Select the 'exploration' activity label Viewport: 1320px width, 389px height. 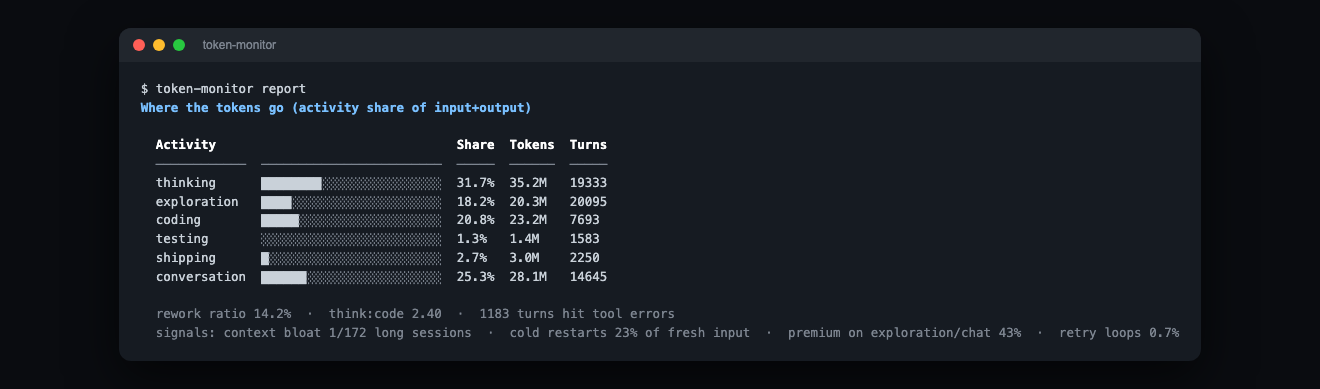(197, 202)
